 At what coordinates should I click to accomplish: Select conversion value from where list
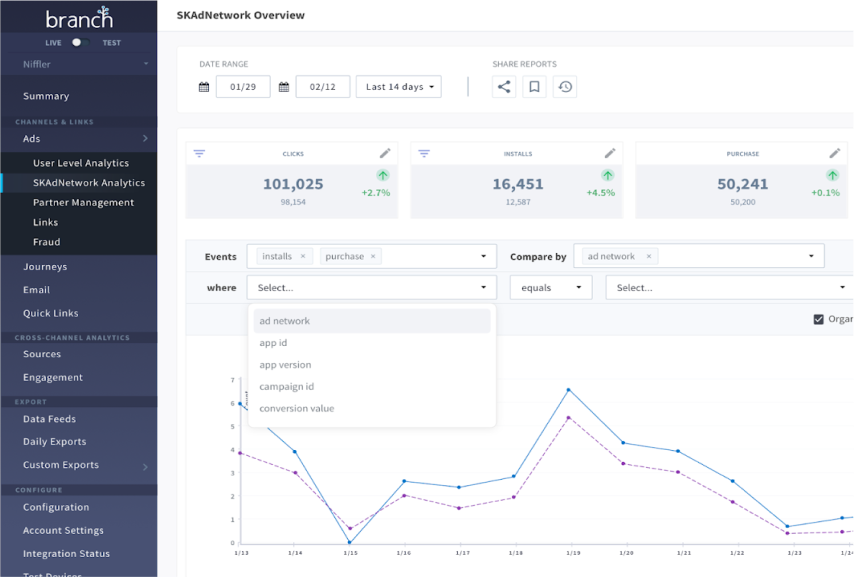click(296, 408)
